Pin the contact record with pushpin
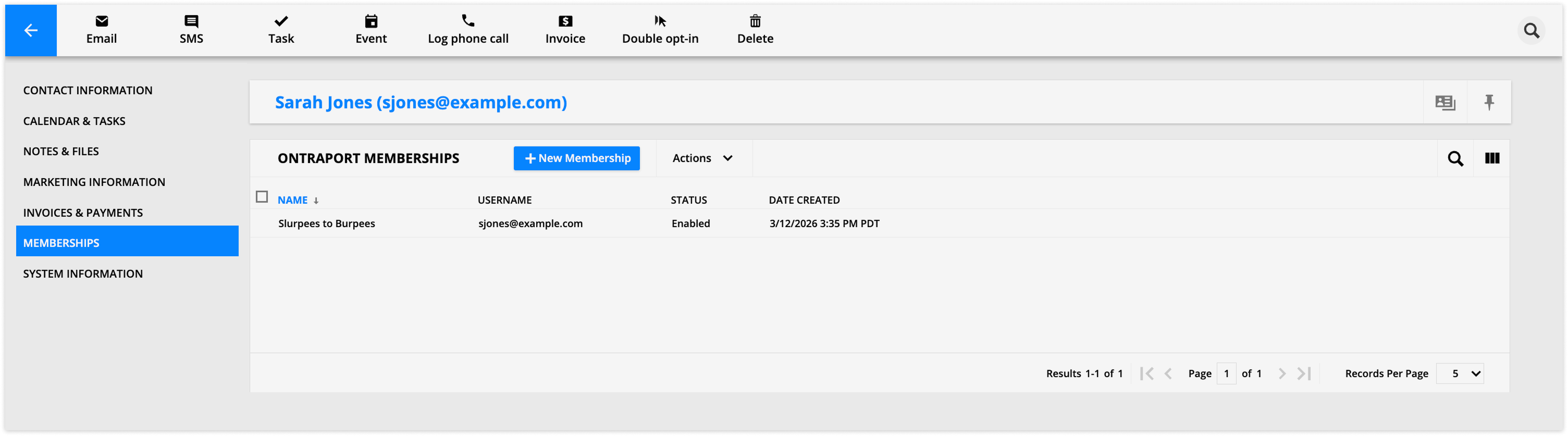1568x436 pixels. point(1489,102)
